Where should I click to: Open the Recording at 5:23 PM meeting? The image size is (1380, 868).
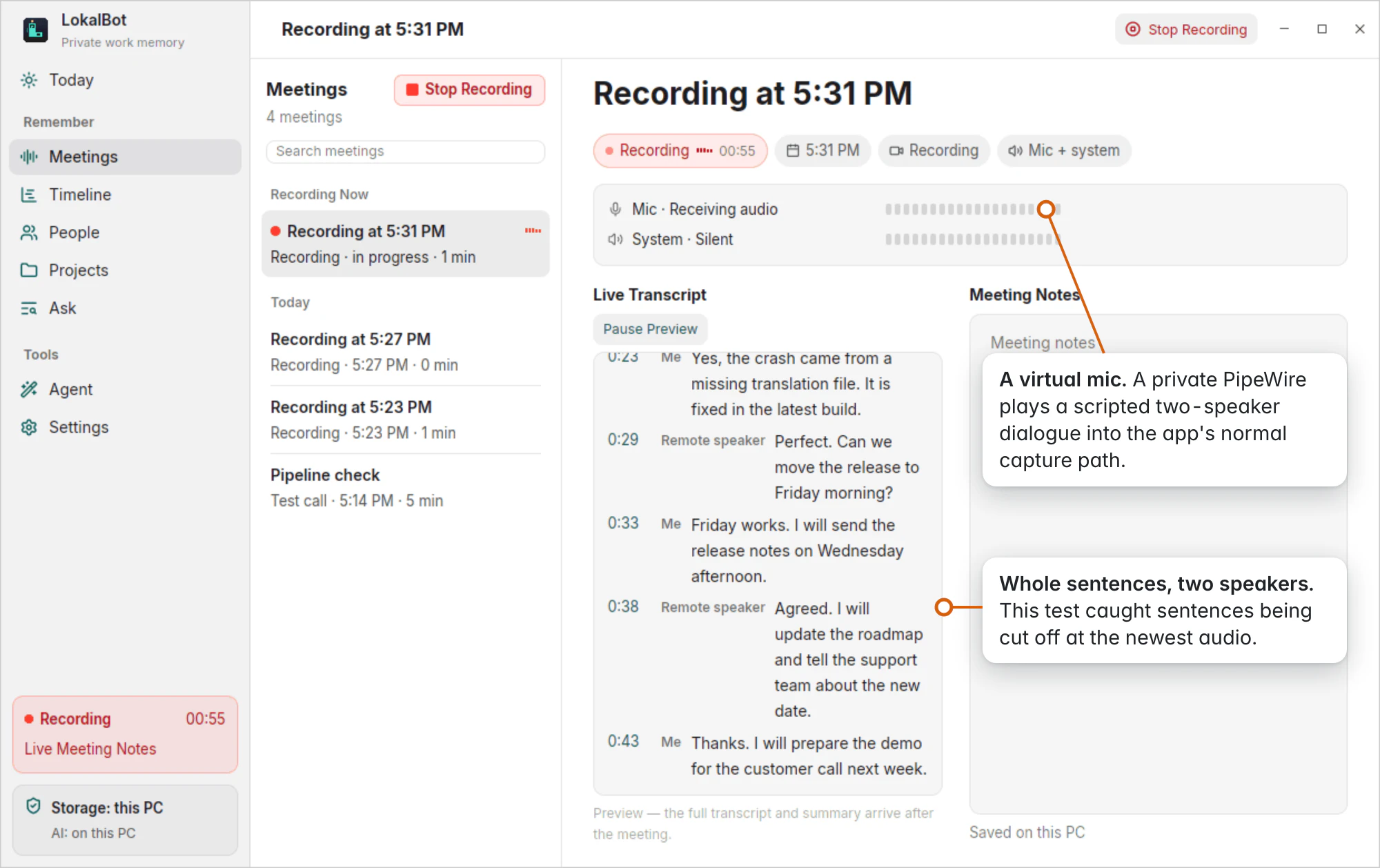pos(406,420)
